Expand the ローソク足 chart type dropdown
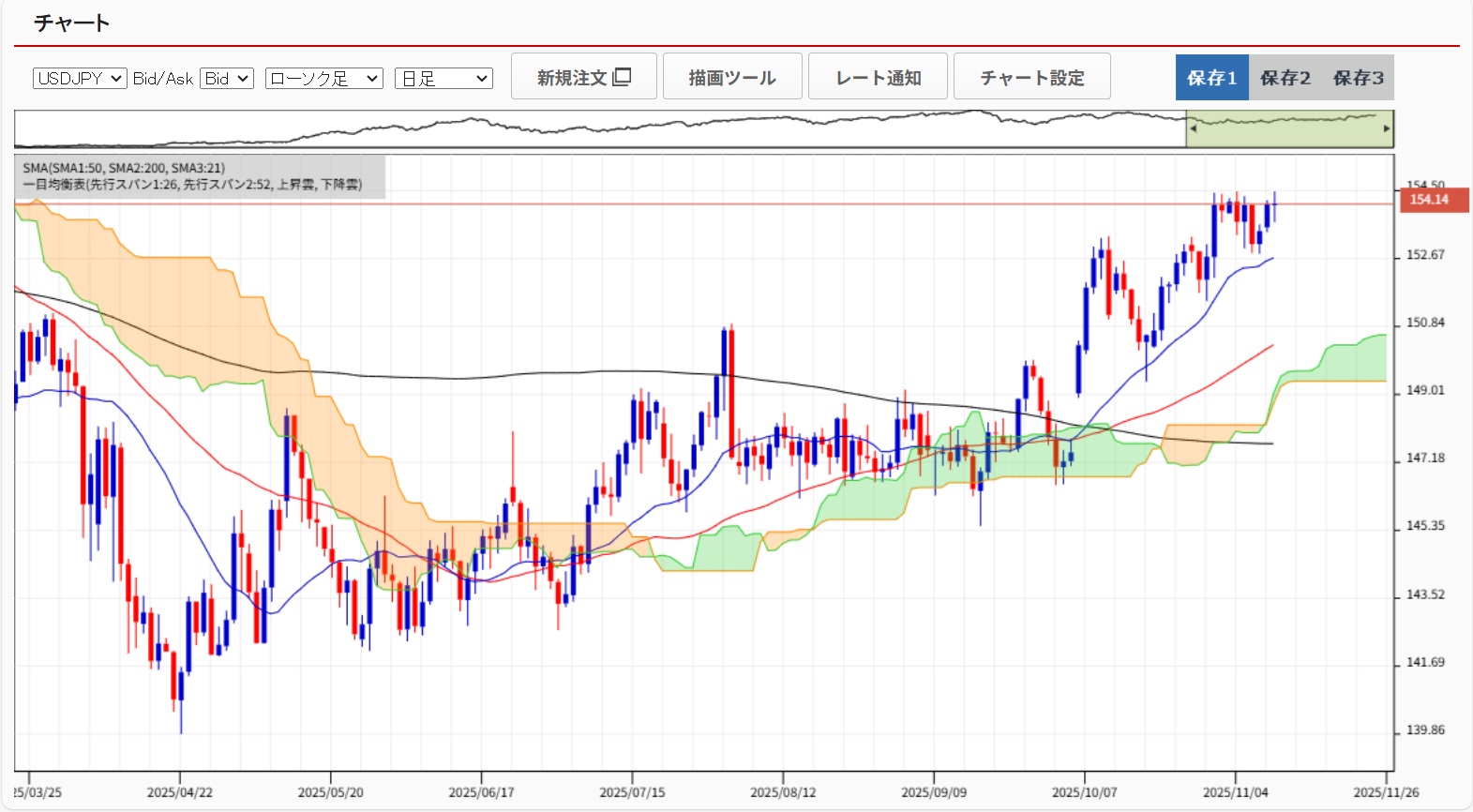The width and height of the screenshot is (1473, 812). (x=323, y=79)
